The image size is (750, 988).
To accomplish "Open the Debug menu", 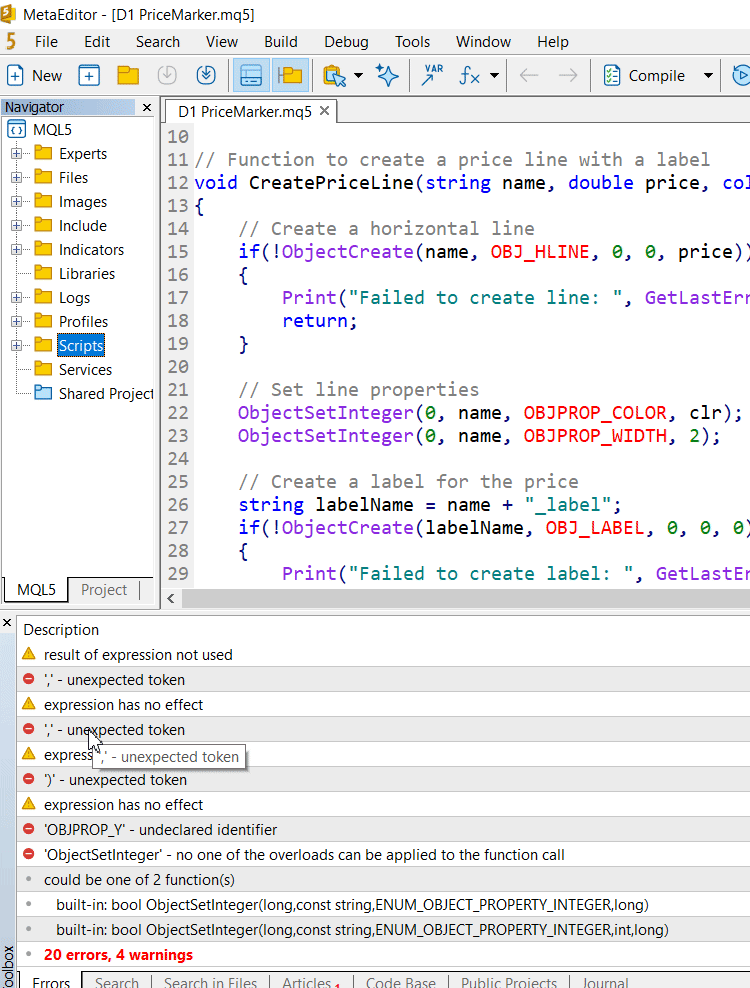I will tap(346, 42).
